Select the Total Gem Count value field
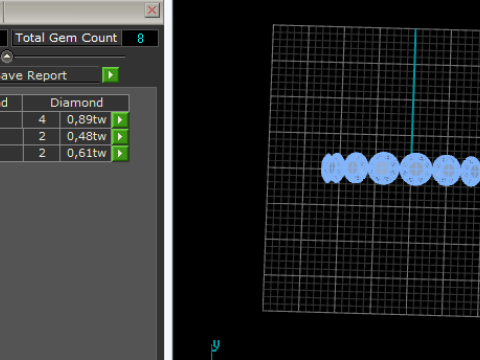 (x=140, y=38)
